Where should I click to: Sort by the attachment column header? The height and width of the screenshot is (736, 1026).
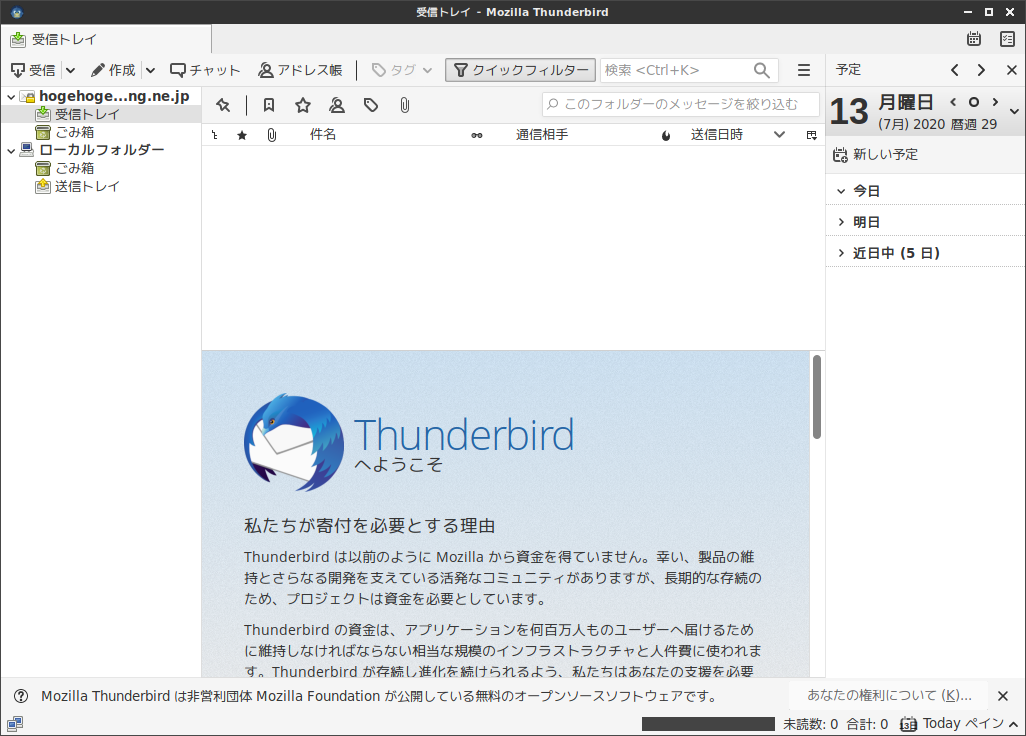point(272,135)
